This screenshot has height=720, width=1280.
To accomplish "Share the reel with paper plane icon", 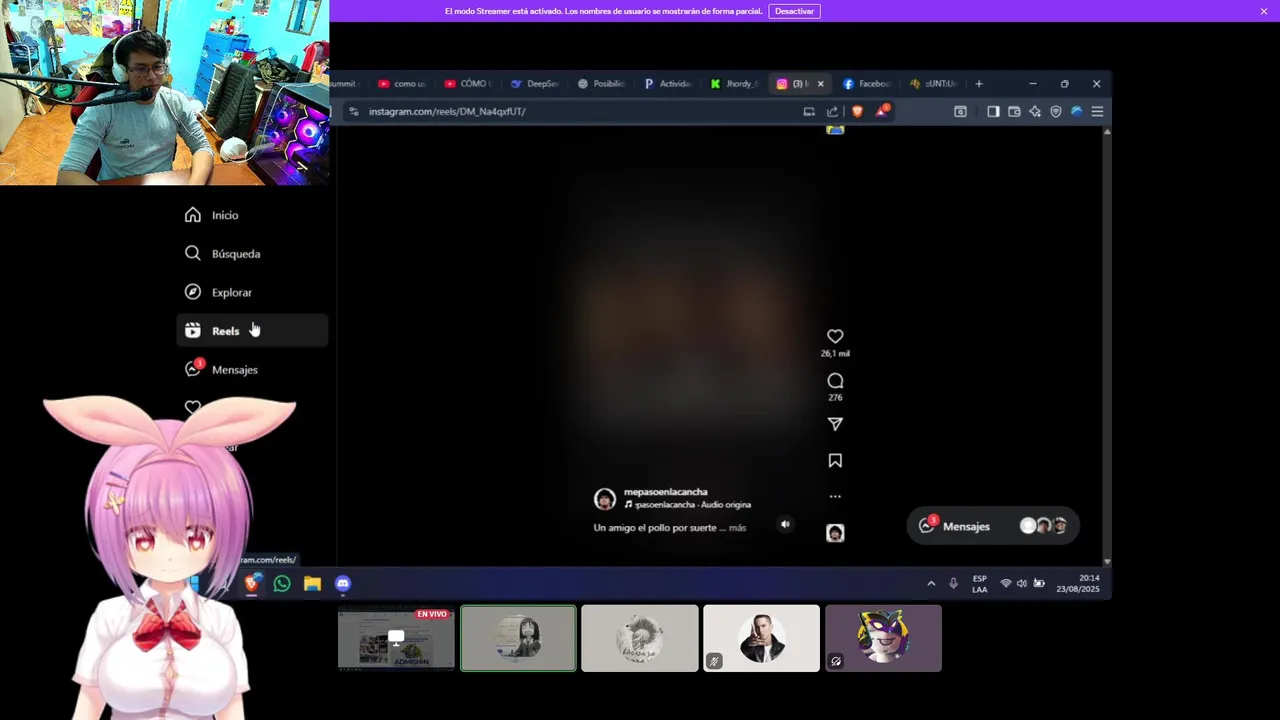I will 835,424.
